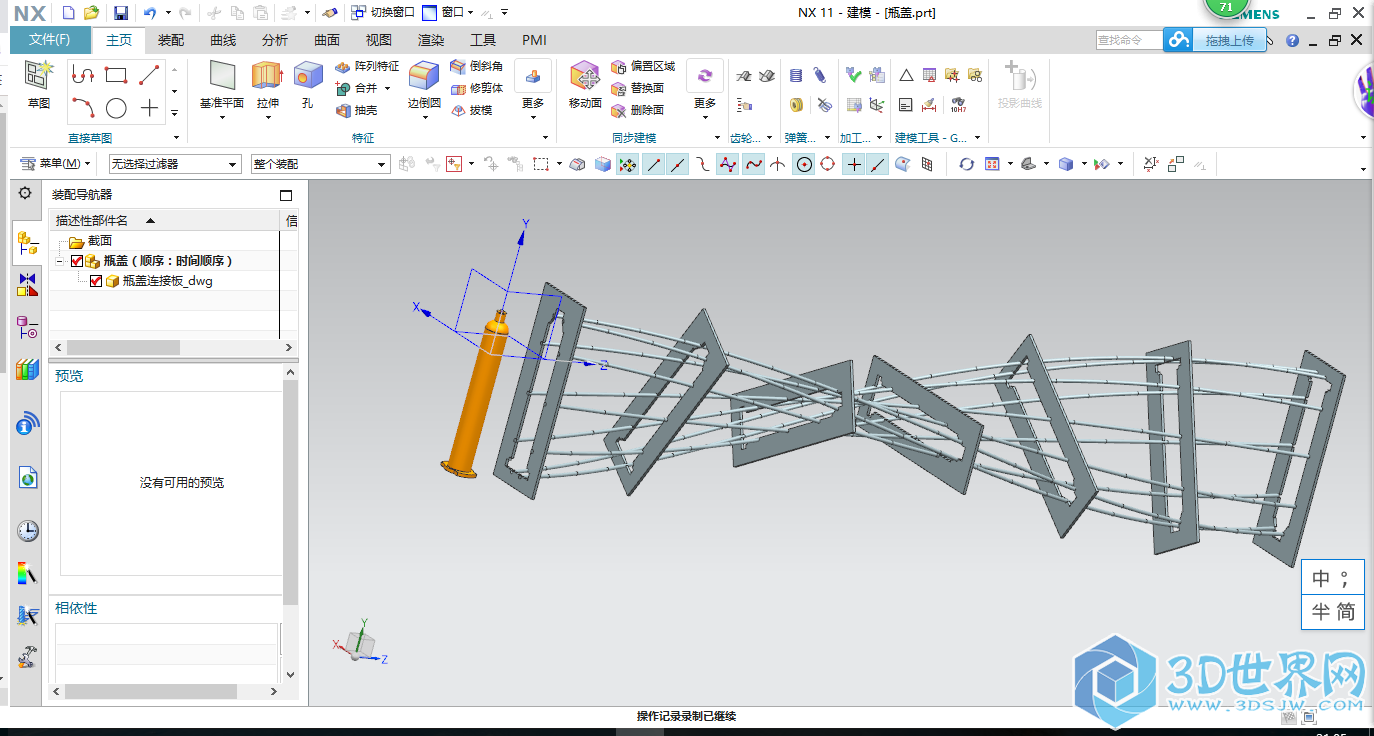
Task: Click the 倒斜角 chamfer tool
Action: point(476,66)
